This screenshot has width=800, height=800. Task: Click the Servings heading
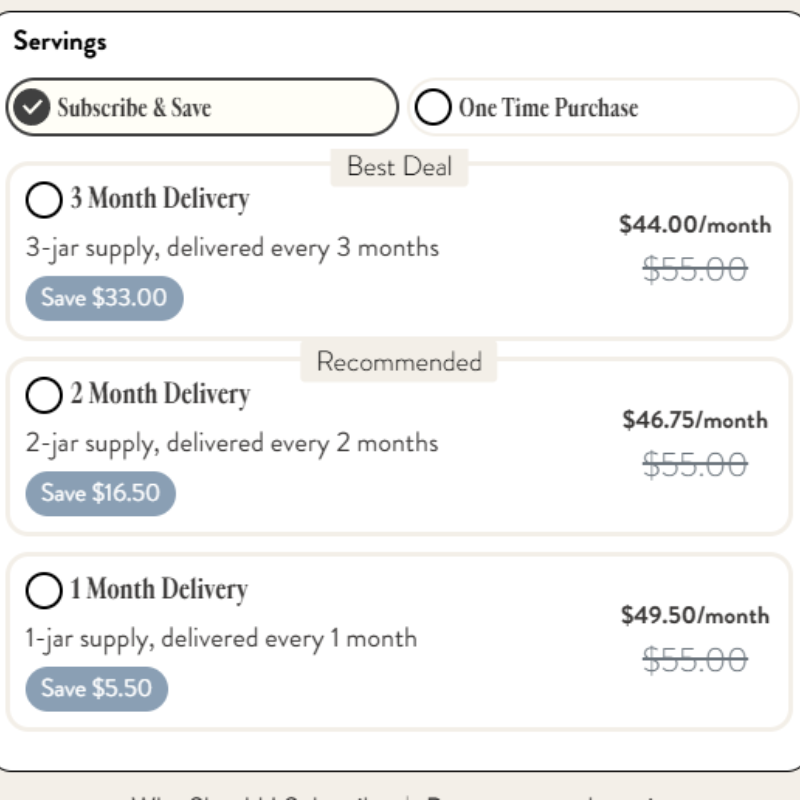pos(60,42)
